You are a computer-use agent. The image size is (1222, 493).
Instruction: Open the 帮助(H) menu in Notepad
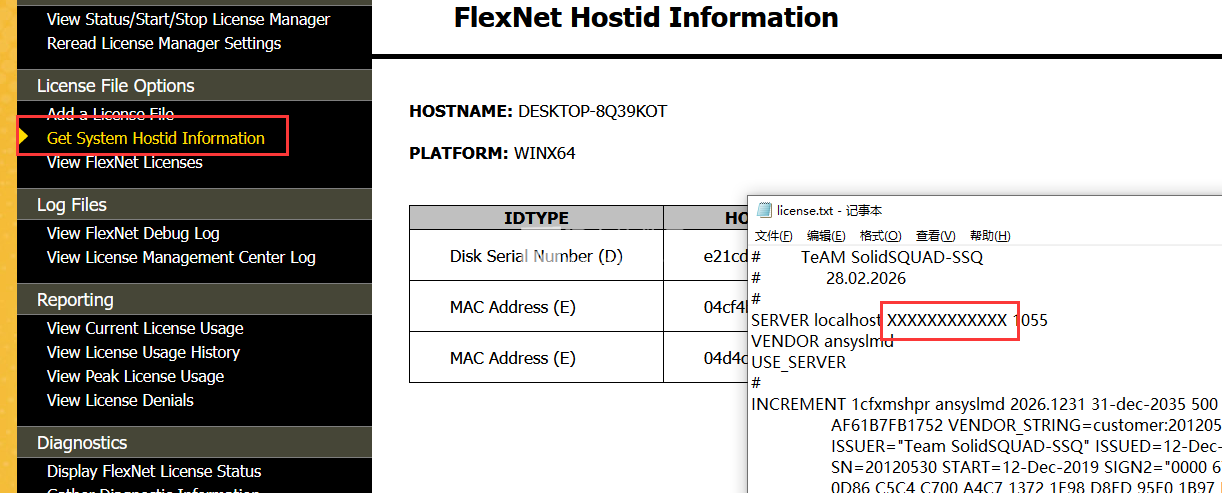989,236
